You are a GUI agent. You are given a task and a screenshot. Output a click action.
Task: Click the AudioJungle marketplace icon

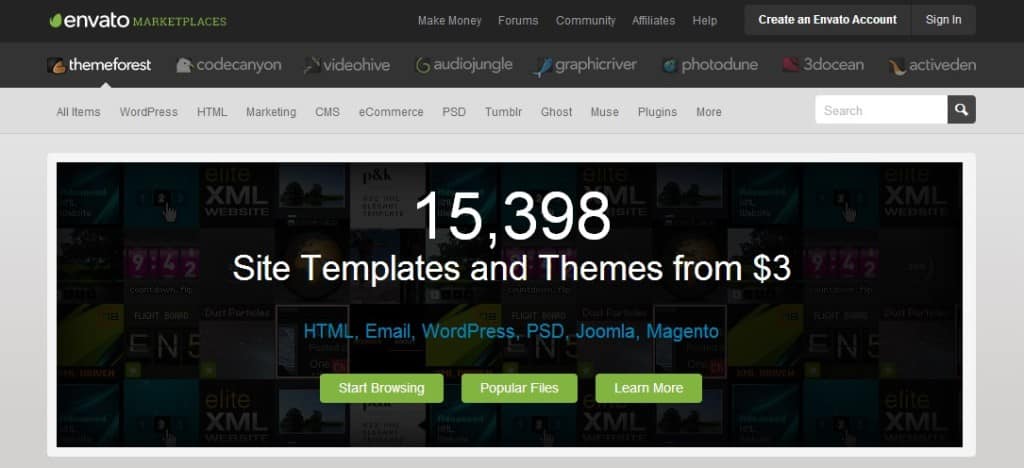[423, 65]
